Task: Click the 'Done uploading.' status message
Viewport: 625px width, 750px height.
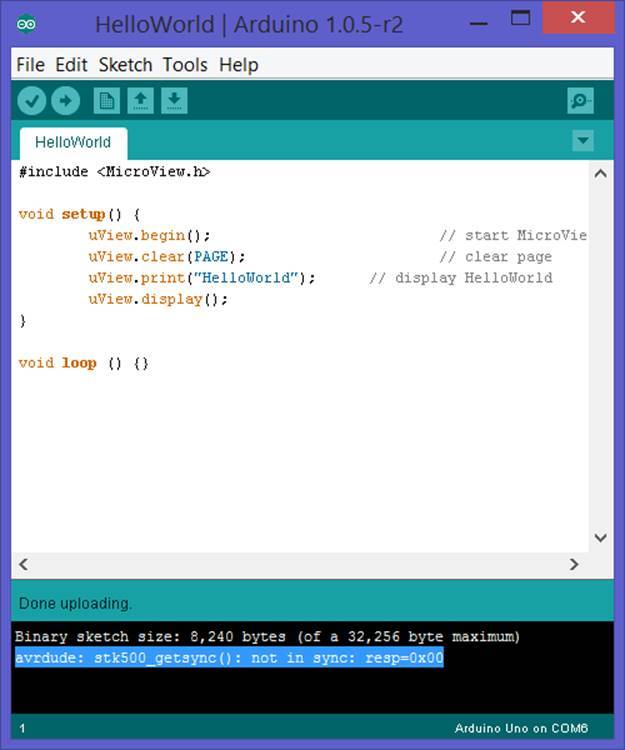Action: tap(75, 604)
